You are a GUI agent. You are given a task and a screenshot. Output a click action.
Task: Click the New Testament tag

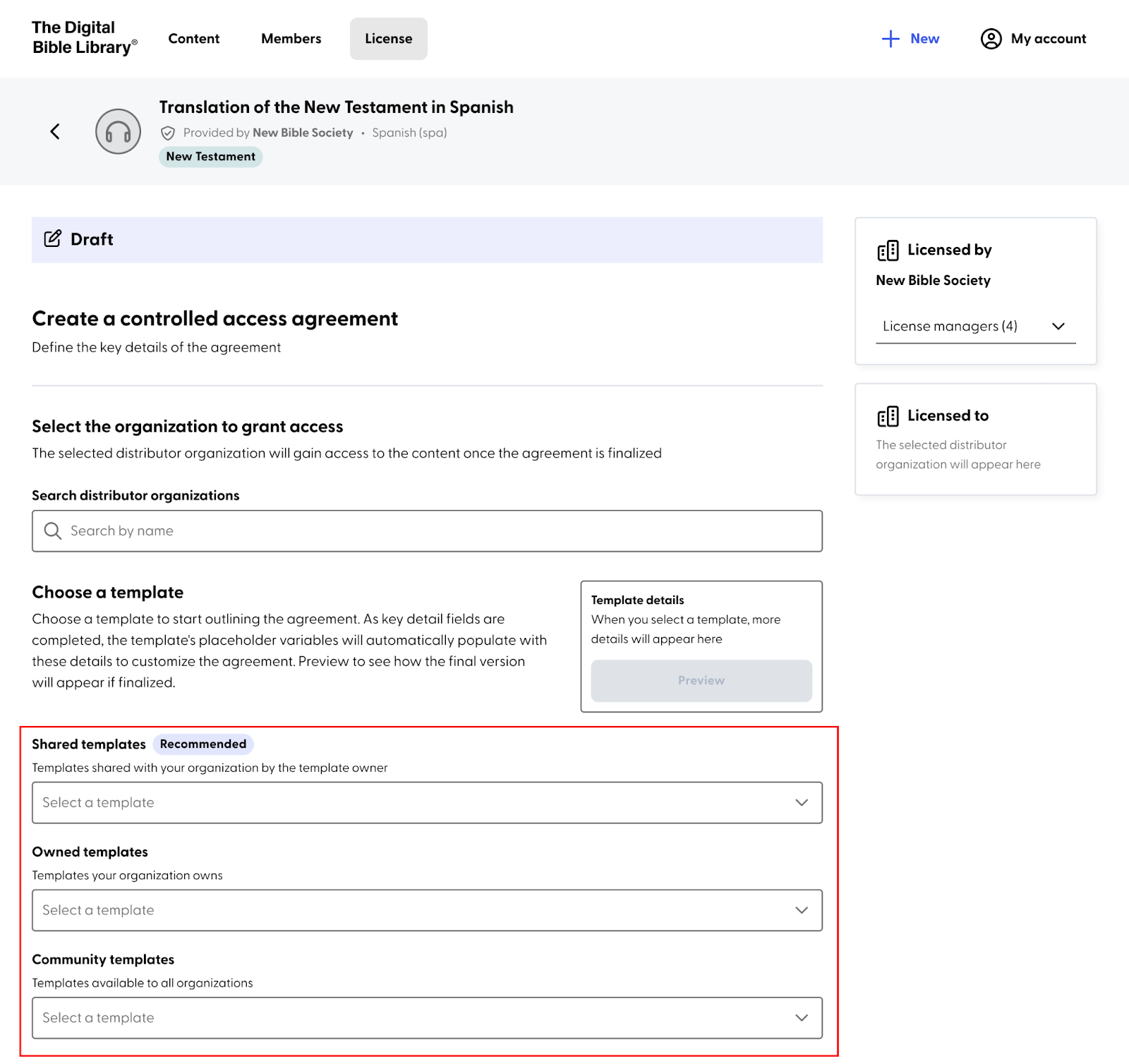[x=211, y=157]
